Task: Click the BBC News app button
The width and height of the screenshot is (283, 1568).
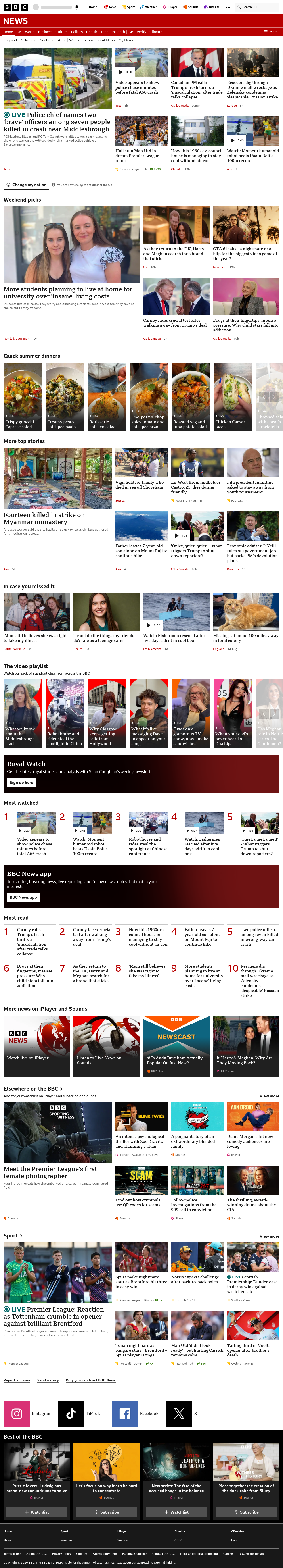Action: click(23, 897)
